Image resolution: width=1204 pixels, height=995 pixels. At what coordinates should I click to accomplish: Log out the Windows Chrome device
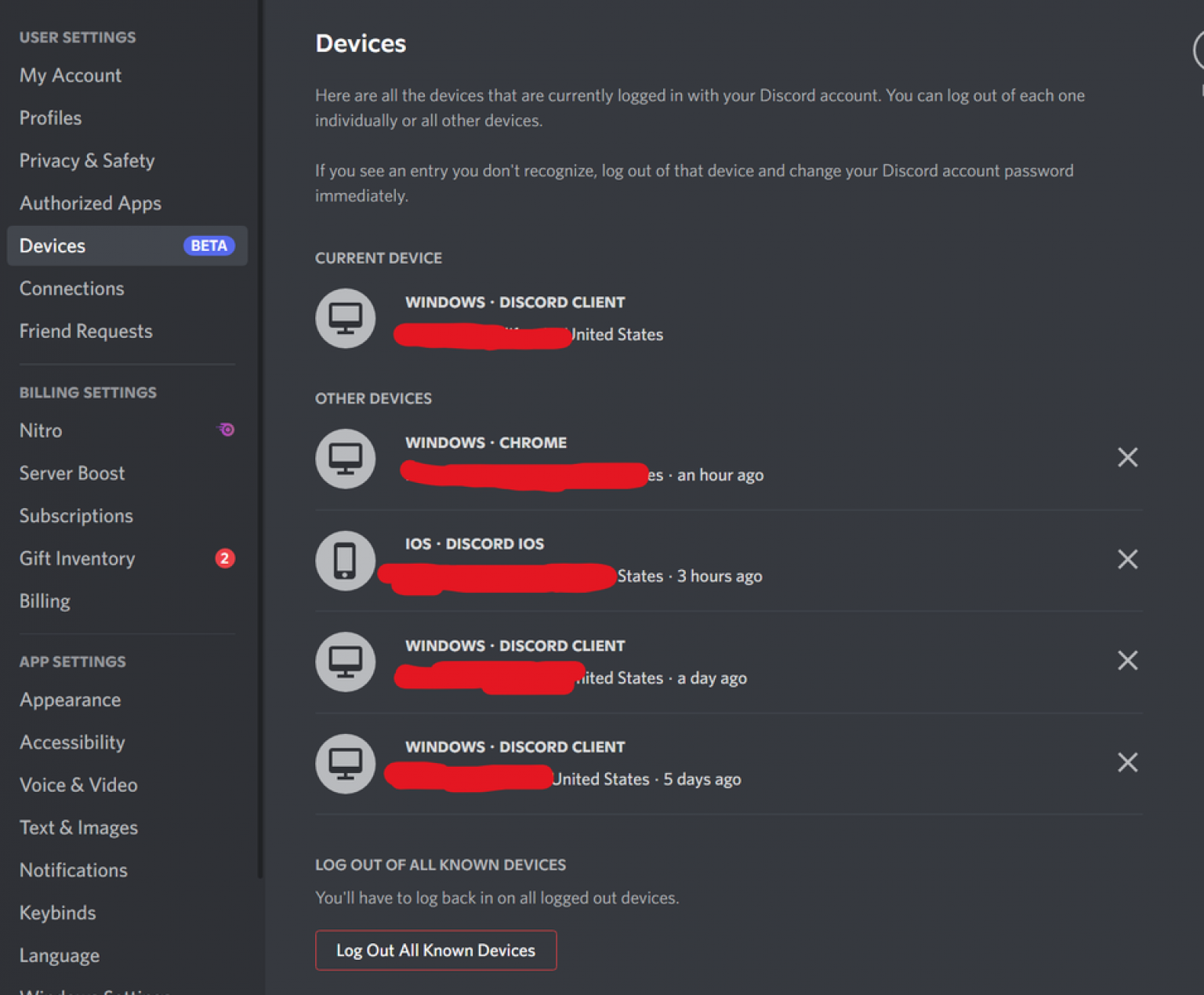(x=1127, y=457)
